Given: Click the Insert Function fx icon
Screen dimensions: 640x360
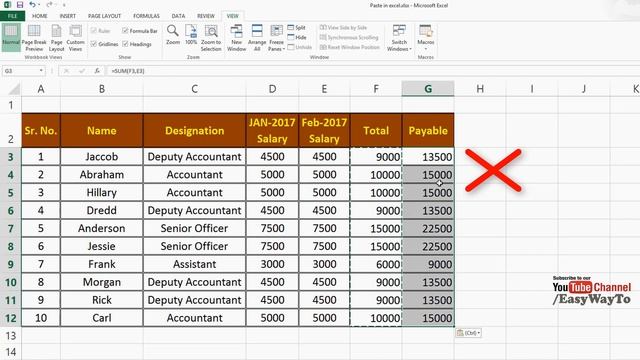Looking at the screenshot, I should (97, 71).
